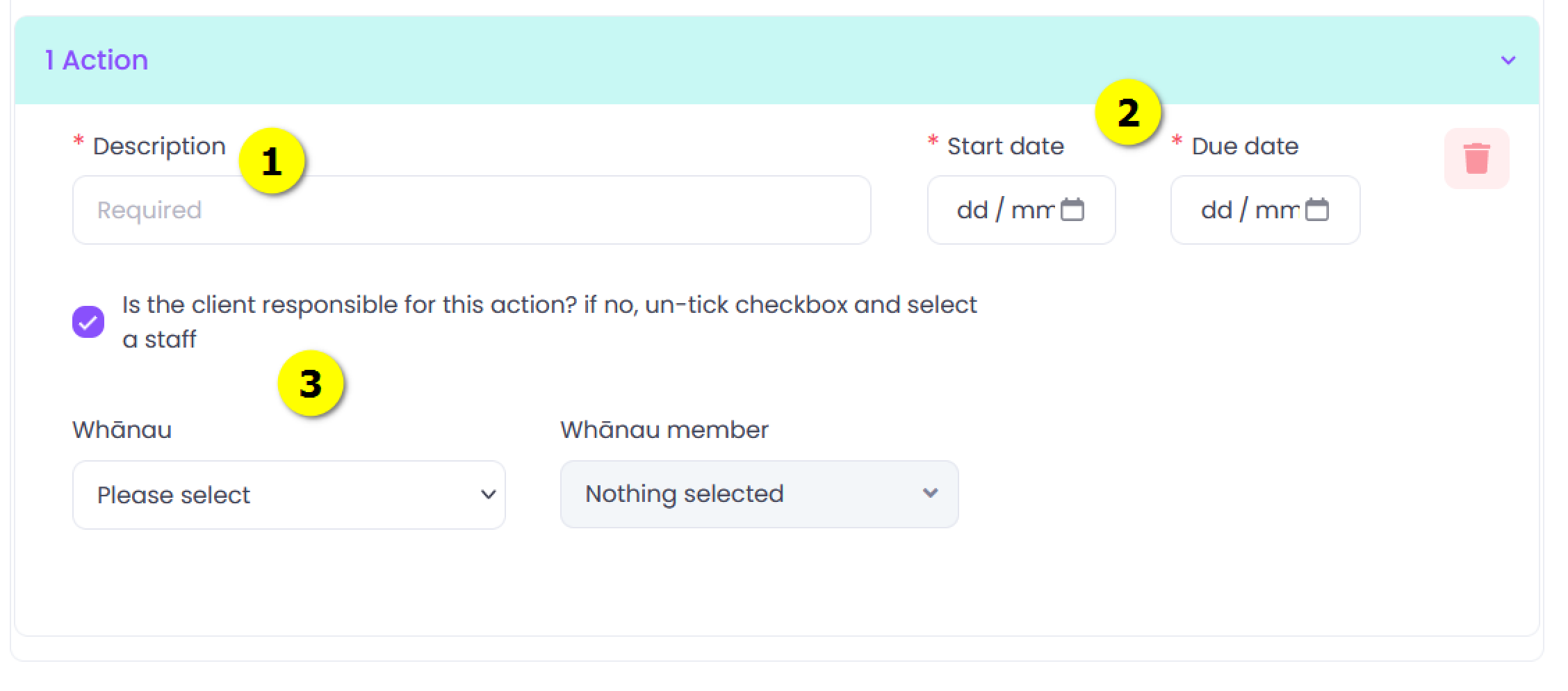Screen dimensions: 1568x691
Task: Click yellow step marker number 2
Action: [1128, 112]
